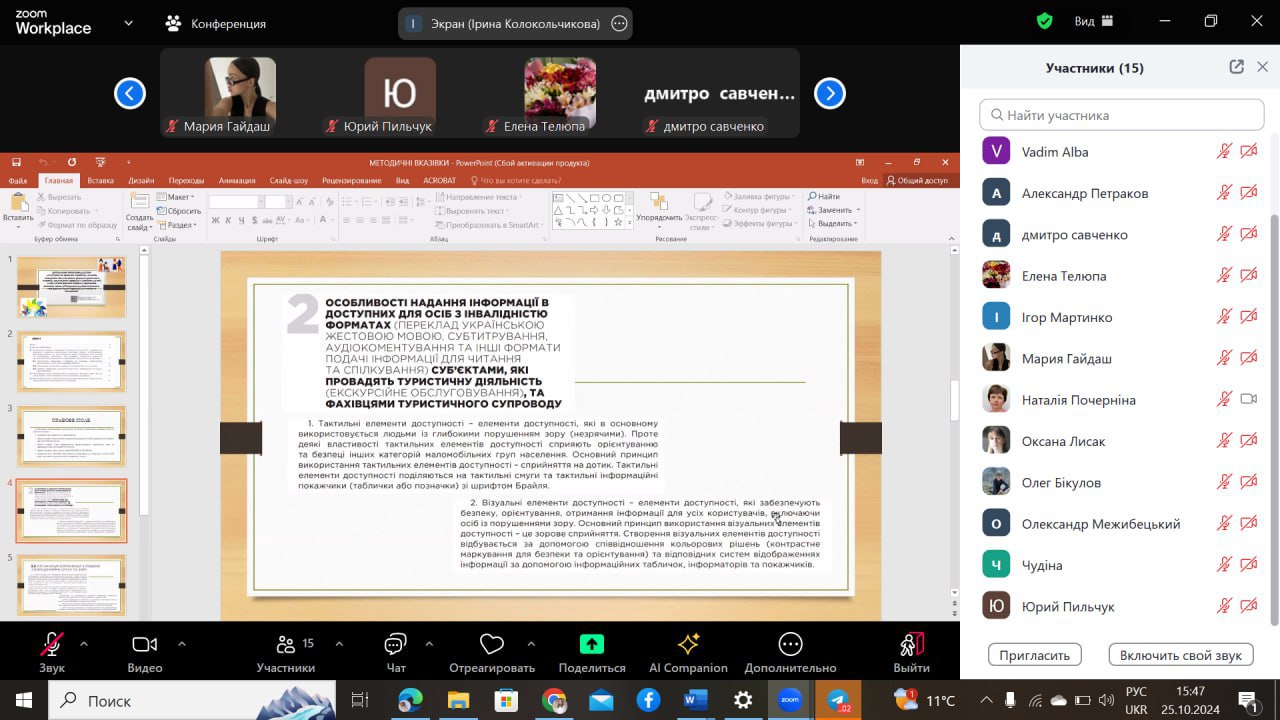Click the green Share screen icon
The height and width of the screenshot is (720, 1280).
[x=592, y=645]
